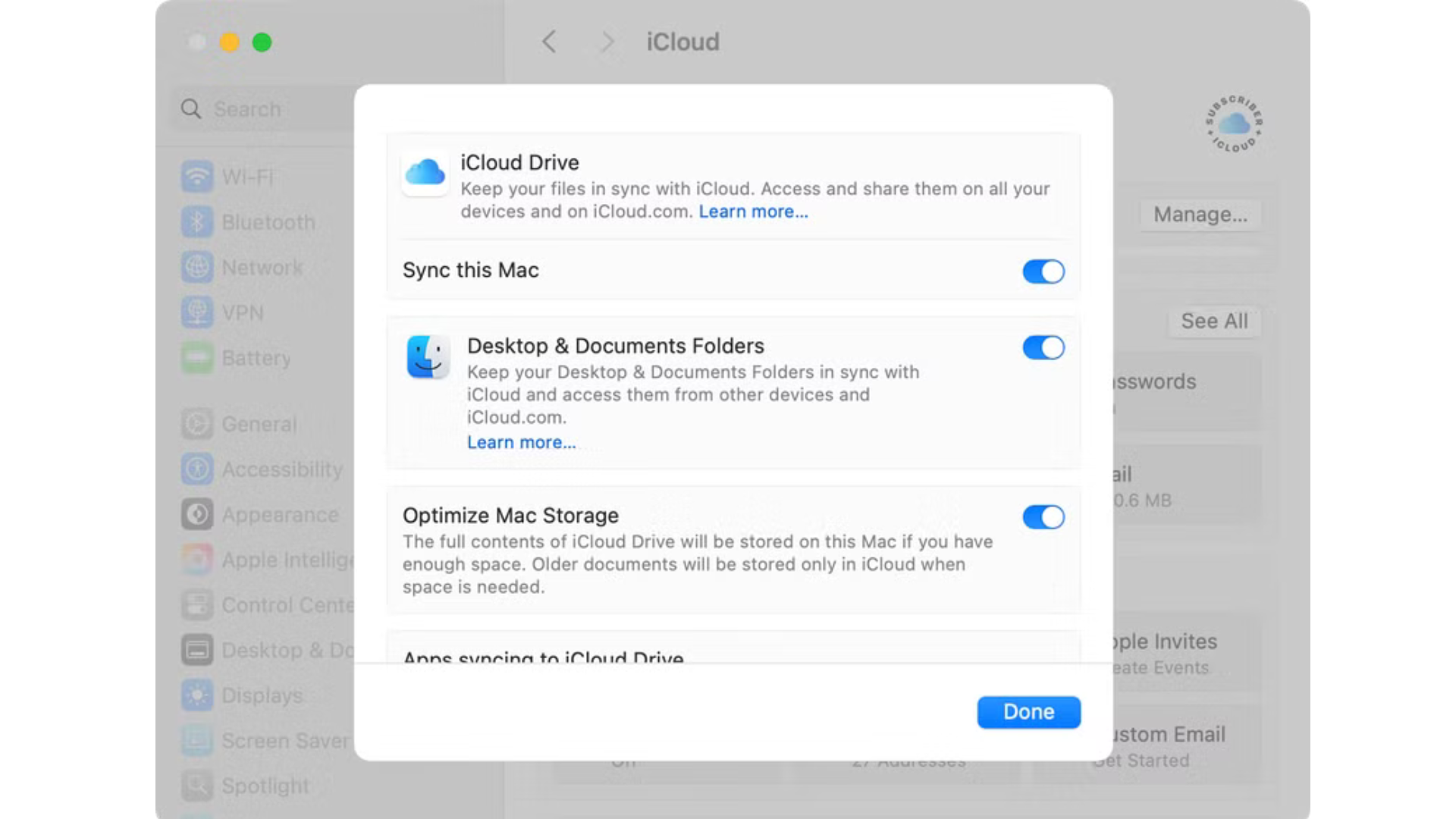The height and width of the screenshot is (819, 1456).
Task: Open the VPN settings item
Action: click(243, 312)
